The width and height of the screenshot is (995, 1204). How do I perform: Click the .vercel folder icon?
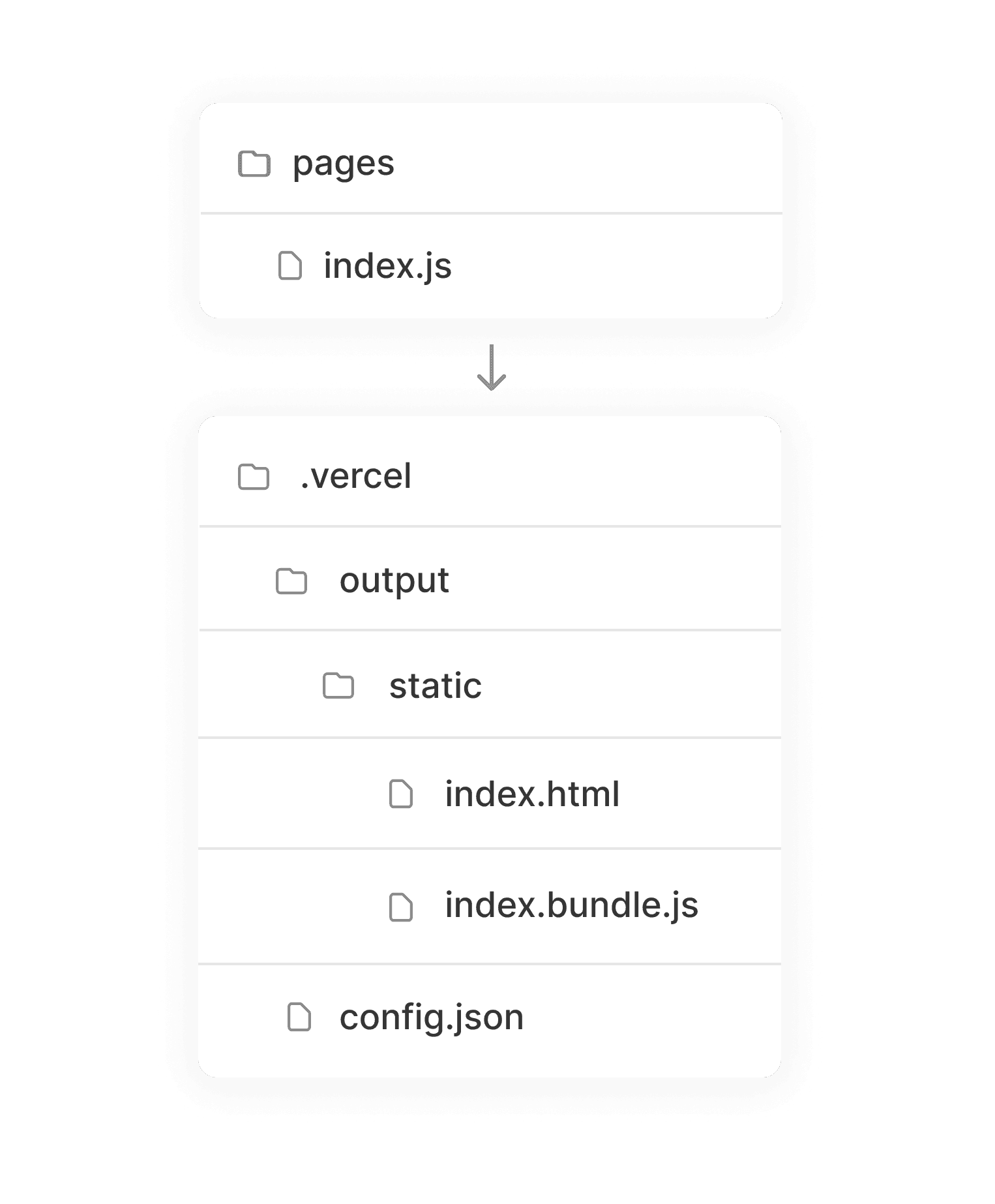[254, 477]
